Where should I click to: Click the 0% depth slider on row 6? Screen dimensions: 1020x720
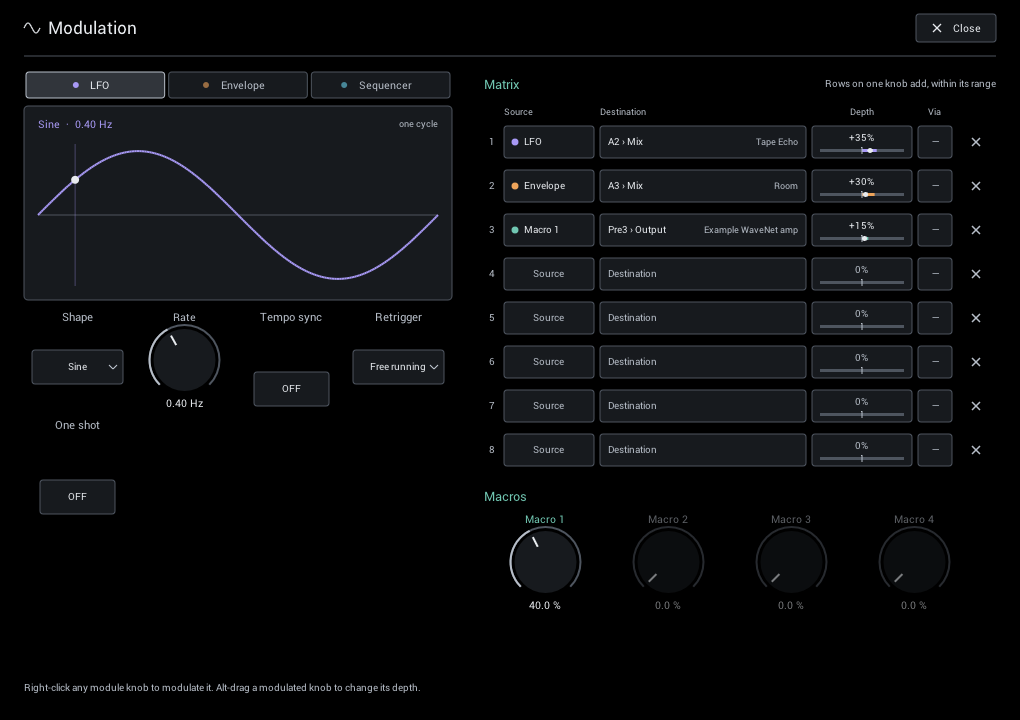coord(861,362)
